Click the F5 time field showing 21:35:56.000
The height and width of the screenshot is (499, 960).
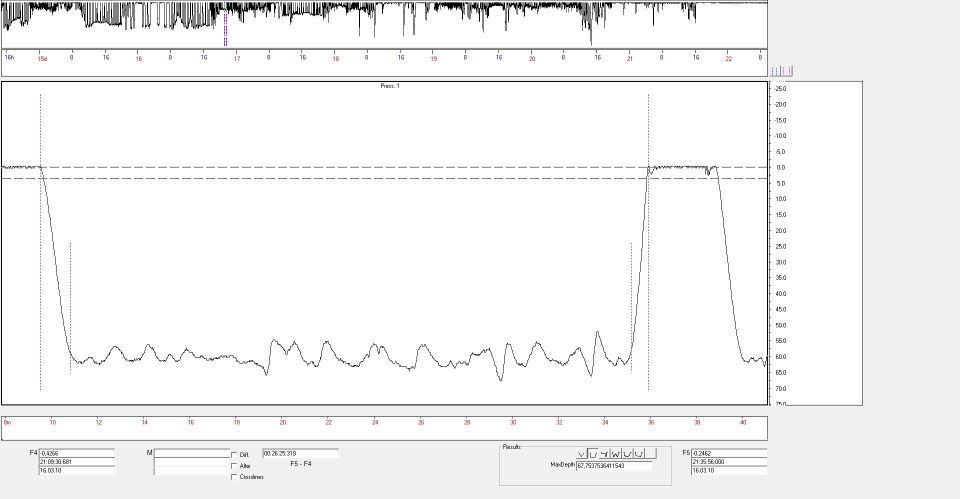[x=729, y=461]
